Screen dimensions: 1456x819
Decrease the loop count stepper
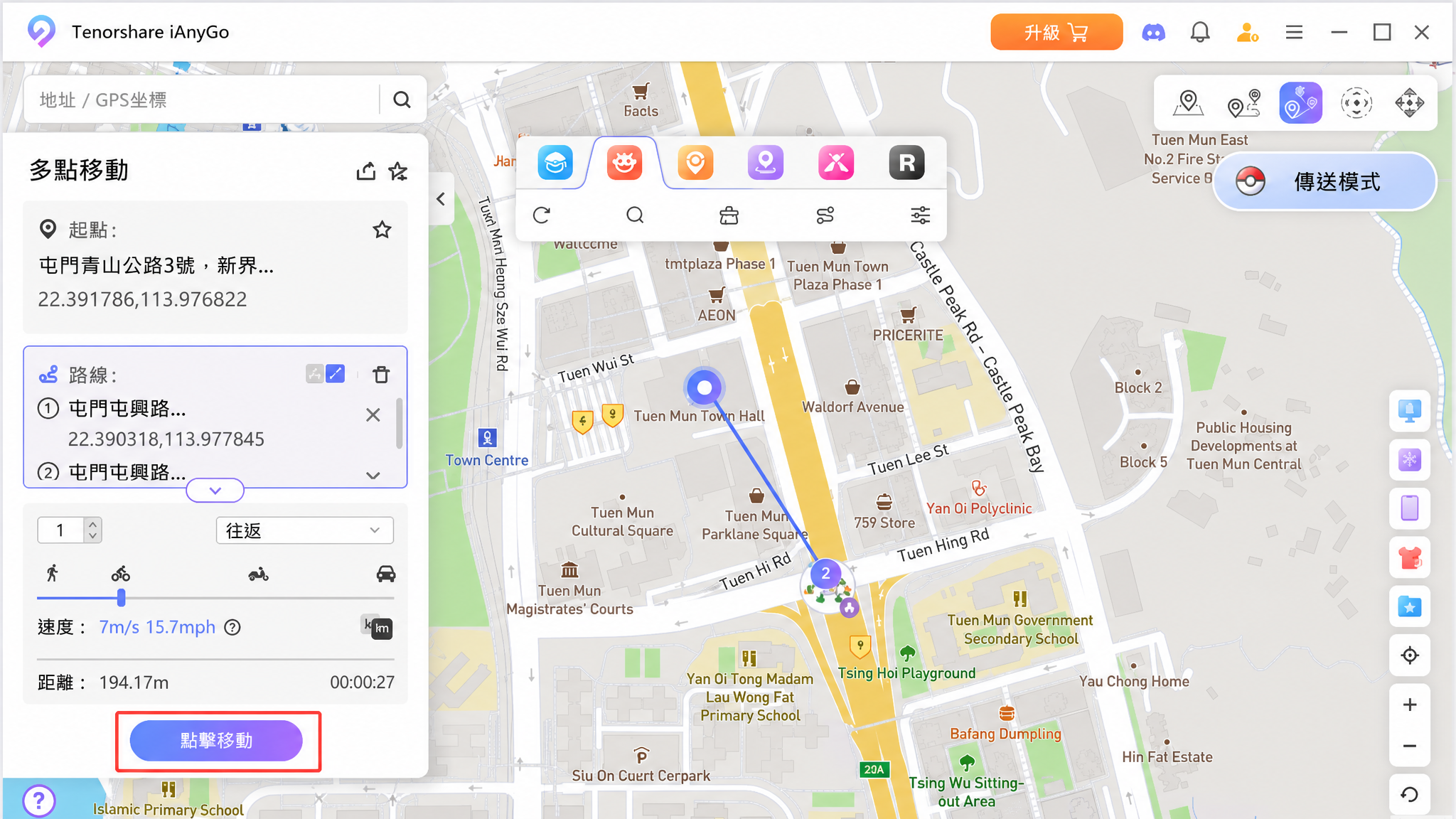(x=92, y=536)
